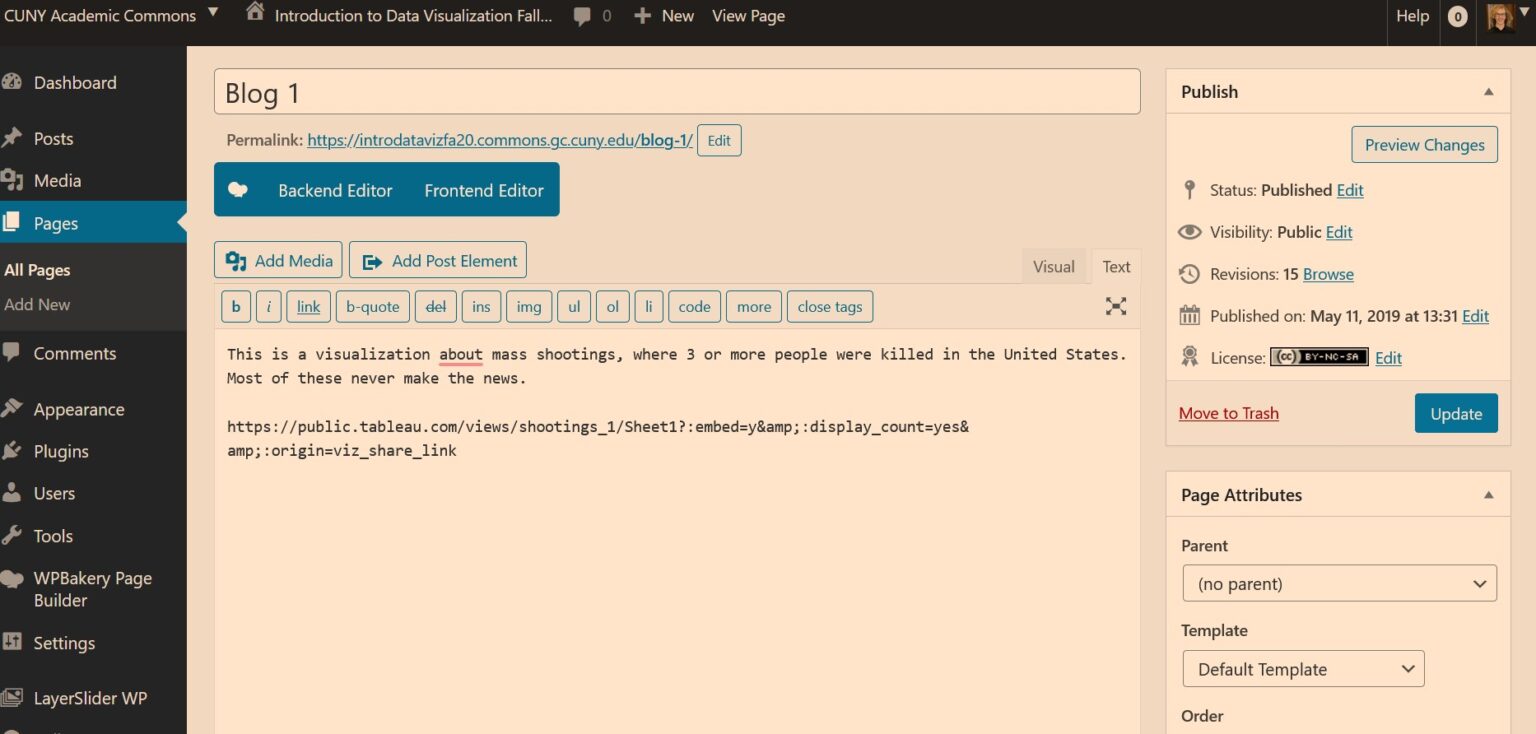
Task: Open the Frontend Editor tab
Action: tap(483, 189)
